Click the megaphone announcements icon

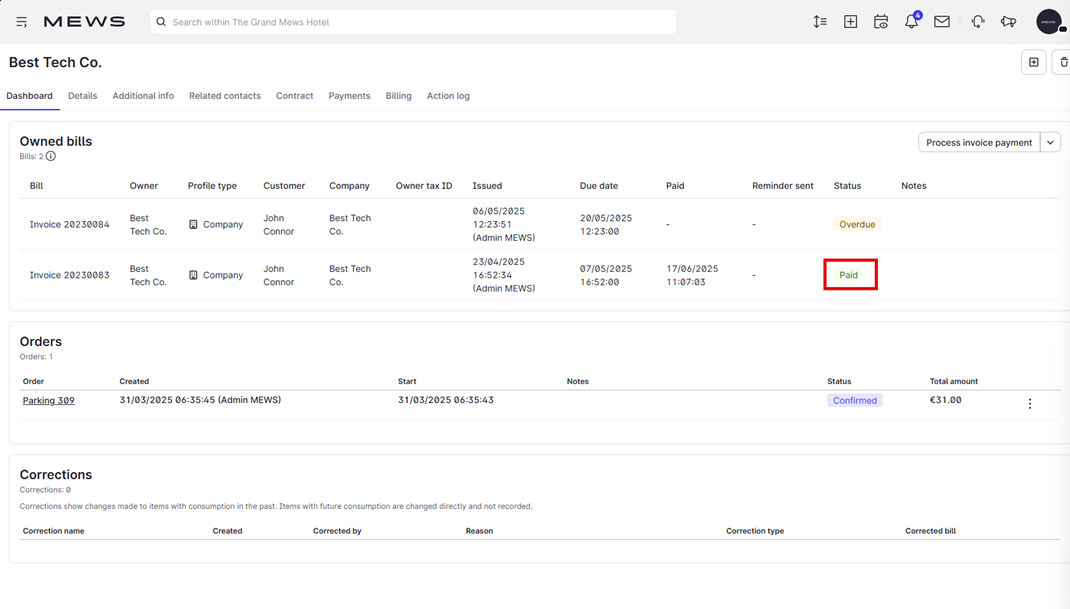coord(1009,22)
